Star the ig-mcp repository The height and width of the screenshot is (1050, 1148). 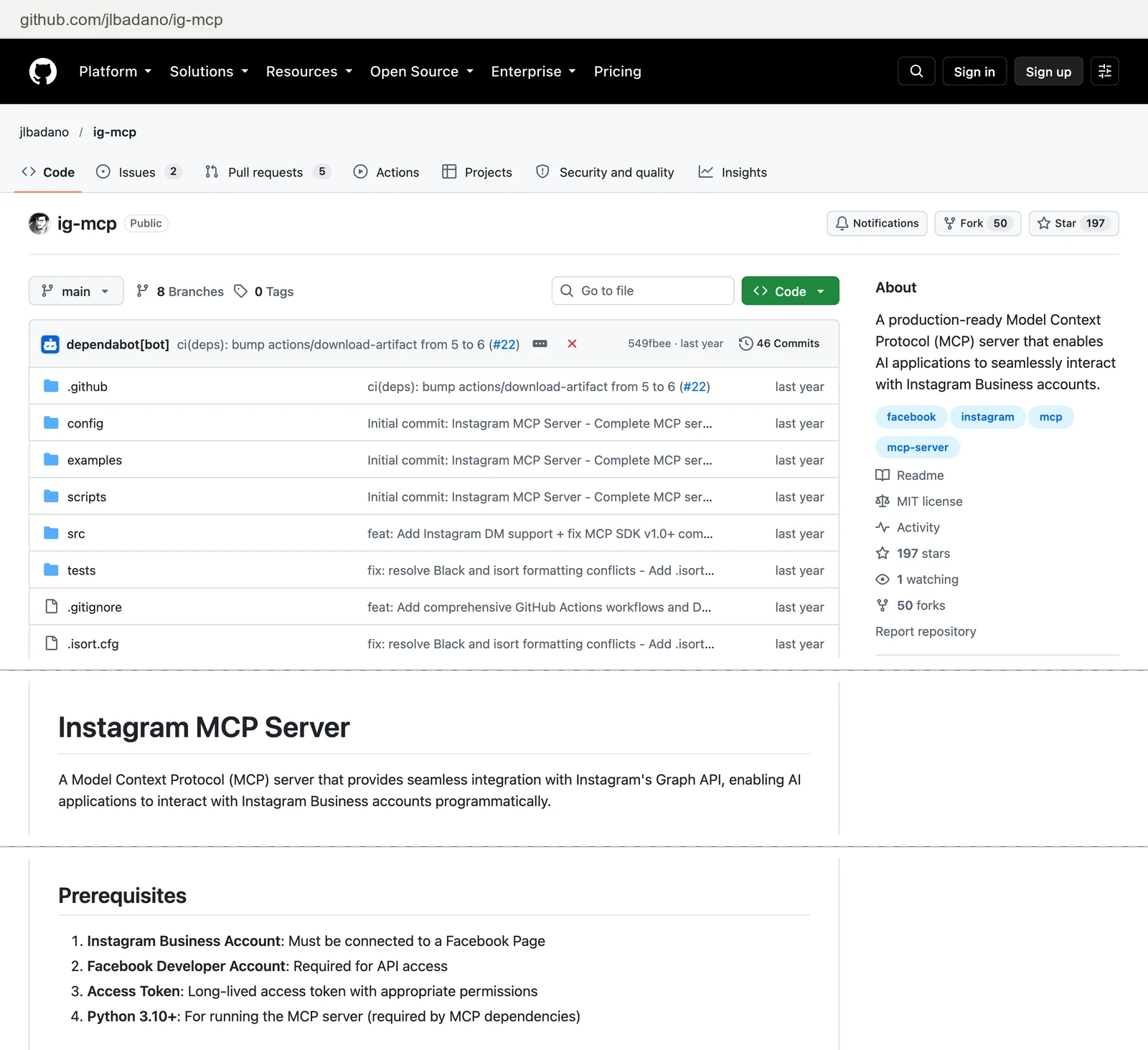(x=1073, y=224)
